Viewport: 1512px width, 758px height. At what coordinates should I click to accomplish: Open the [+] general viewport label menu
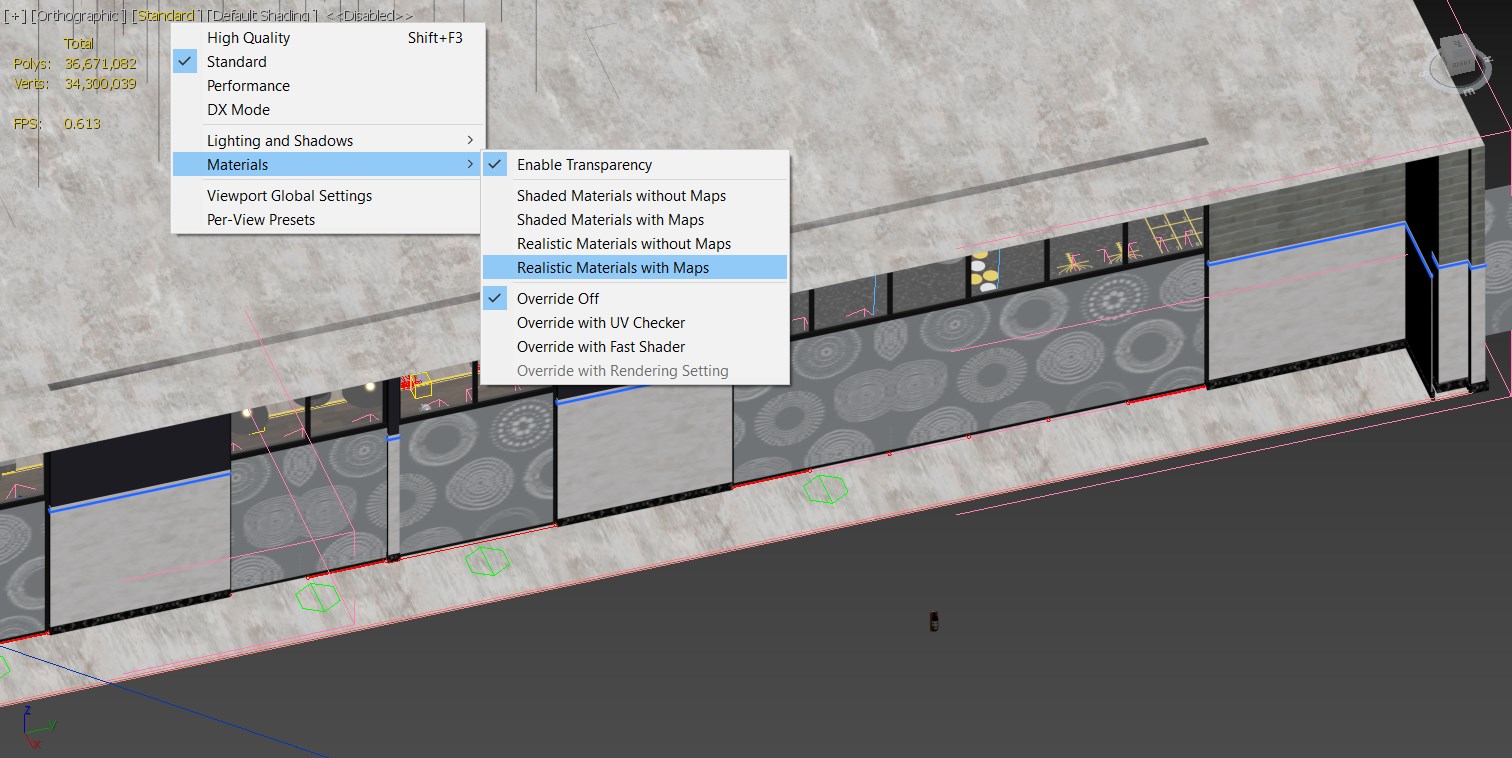[x=16, y=15]
